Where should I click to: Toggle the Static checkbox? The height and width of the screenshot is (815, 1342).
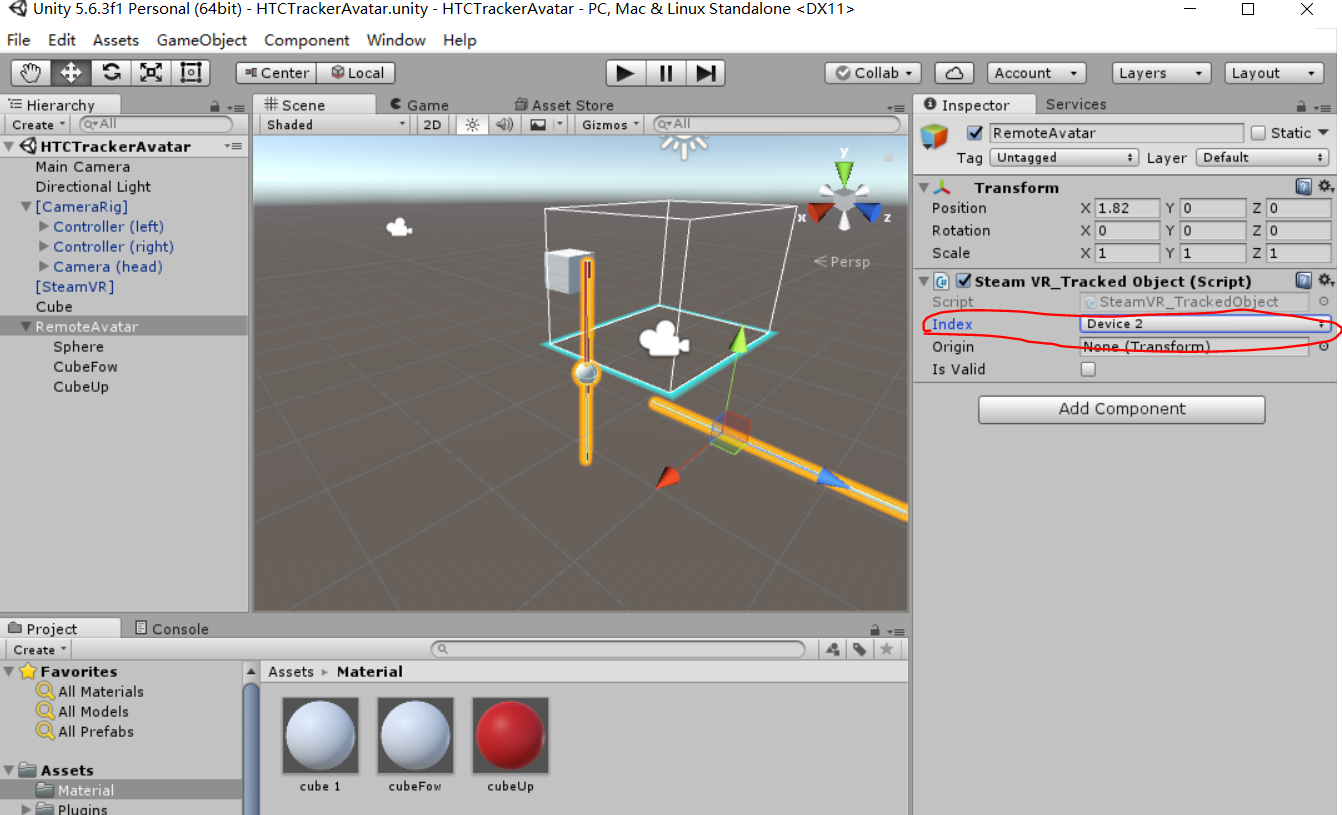[1258, 133]
